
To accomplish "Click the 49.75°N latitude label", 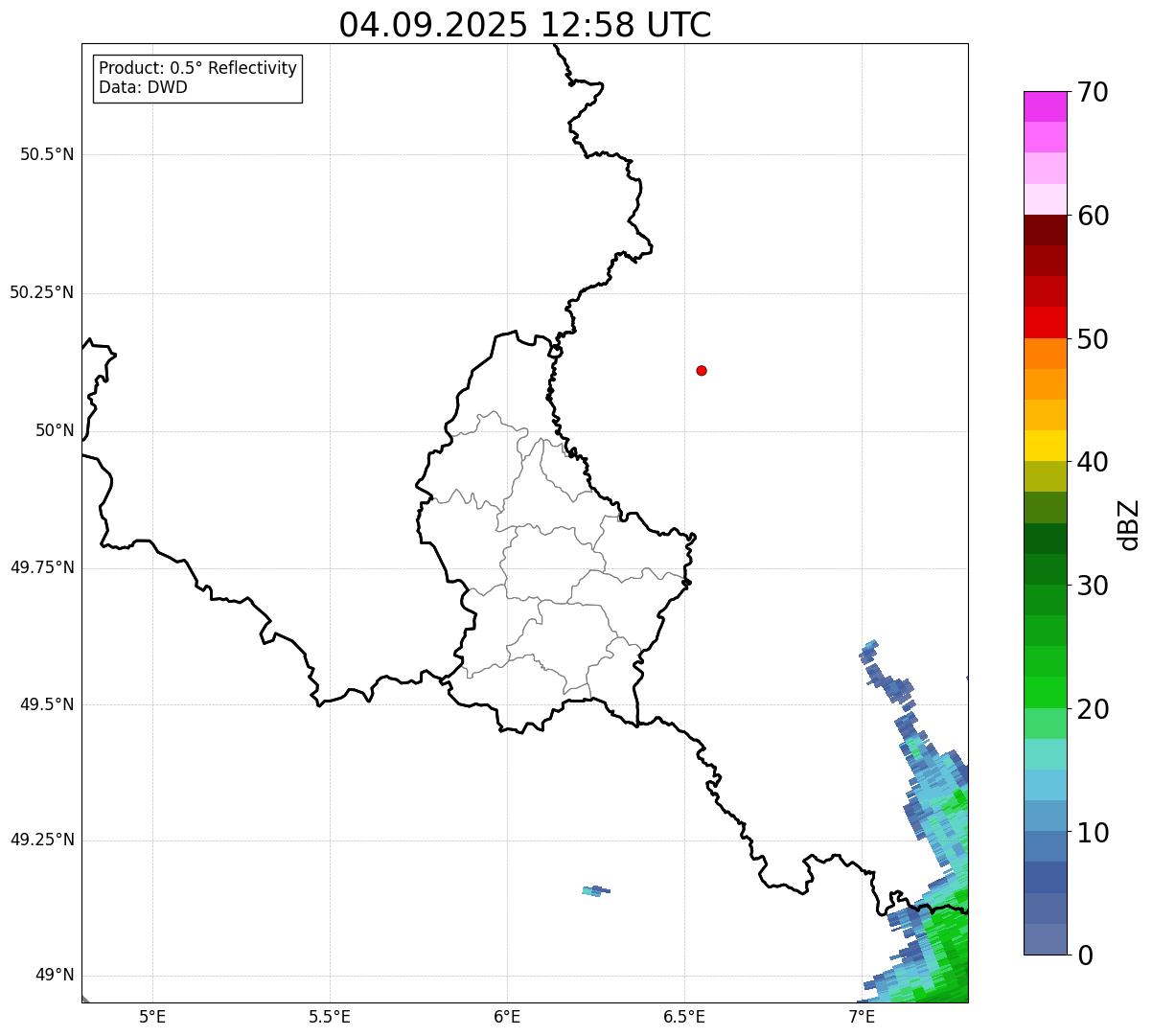I will coord(42,567).
